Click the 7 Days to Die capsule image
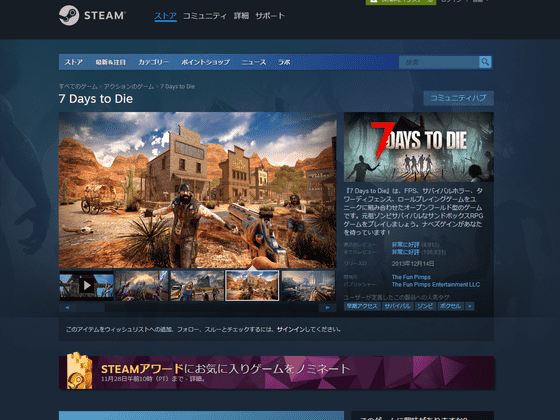Screen dimensions: 560x420 coord(419,147)
